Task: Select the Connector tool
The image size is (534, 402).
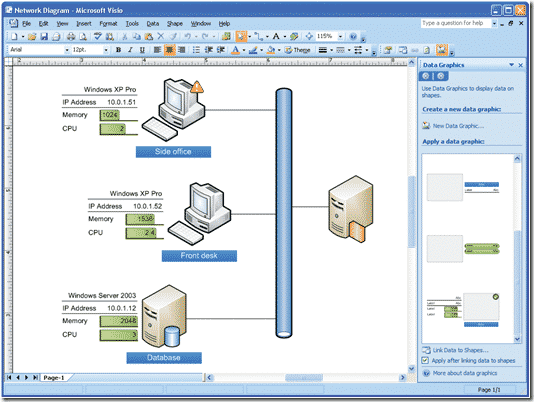Action: 259,36
